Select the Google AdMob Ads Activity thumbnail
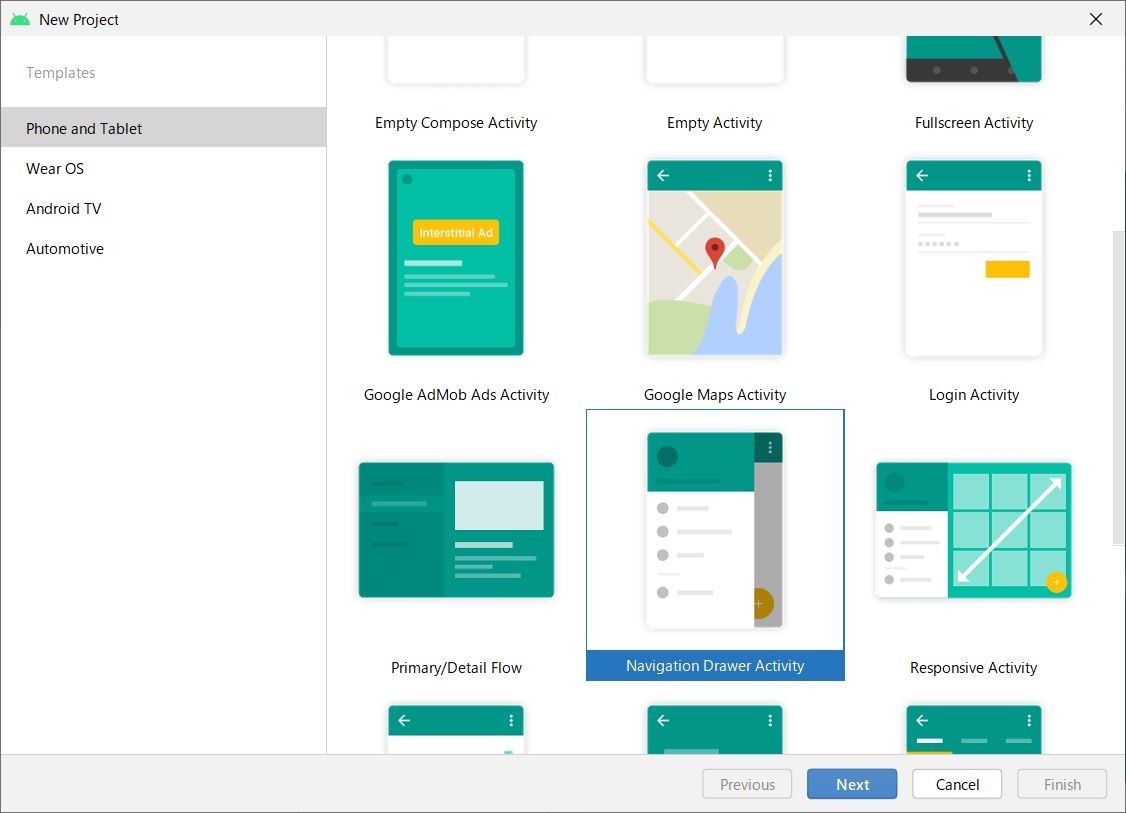1126x813 pixels. 456,258
